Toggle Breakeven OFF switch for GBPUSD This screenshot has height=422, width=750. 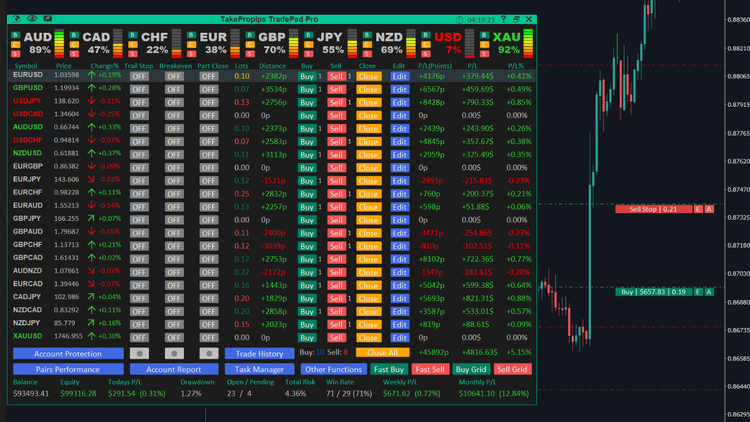(x=174, y=89)
